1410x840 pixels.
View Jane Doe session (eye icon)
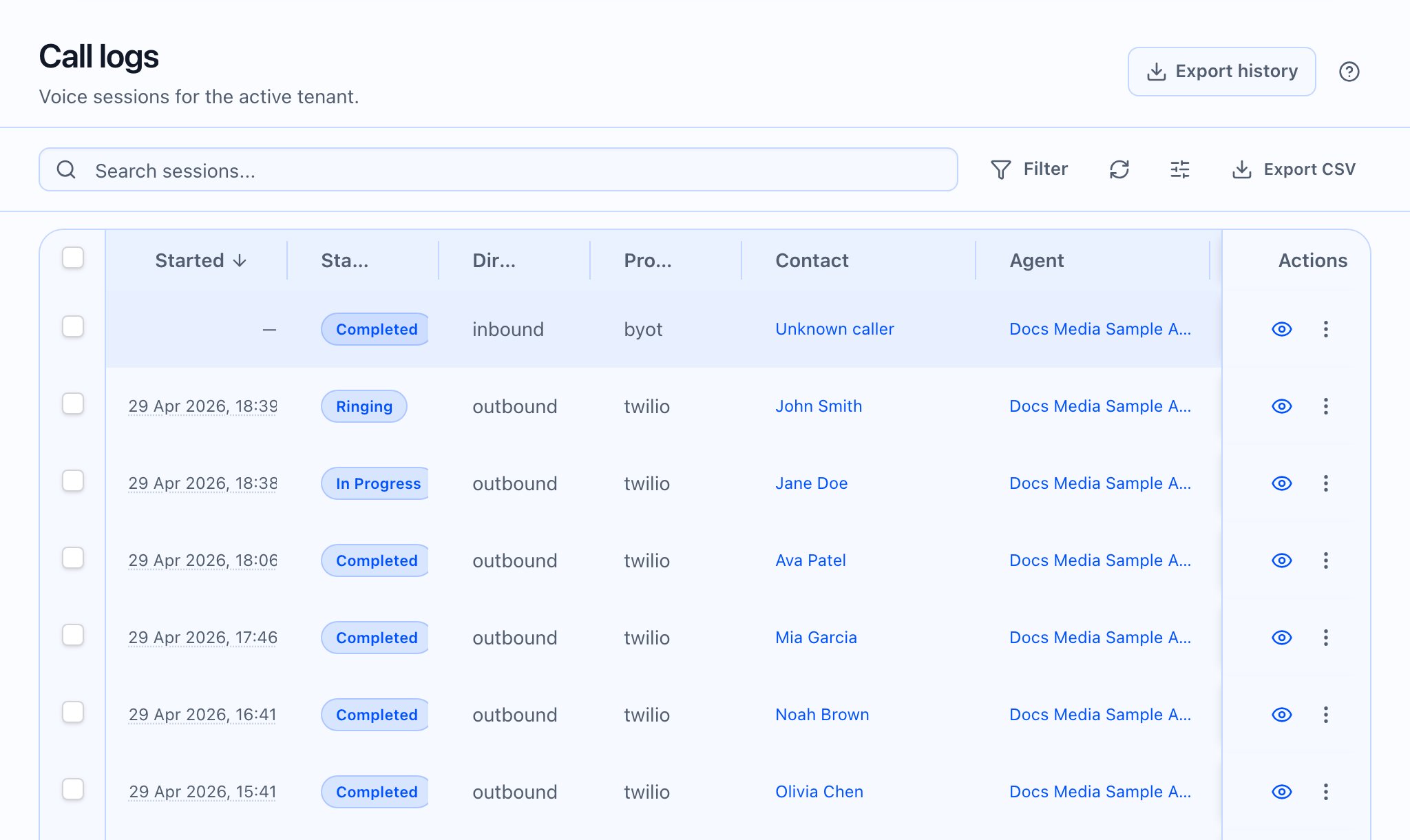pyautogui.click(x=1281, y=483)
